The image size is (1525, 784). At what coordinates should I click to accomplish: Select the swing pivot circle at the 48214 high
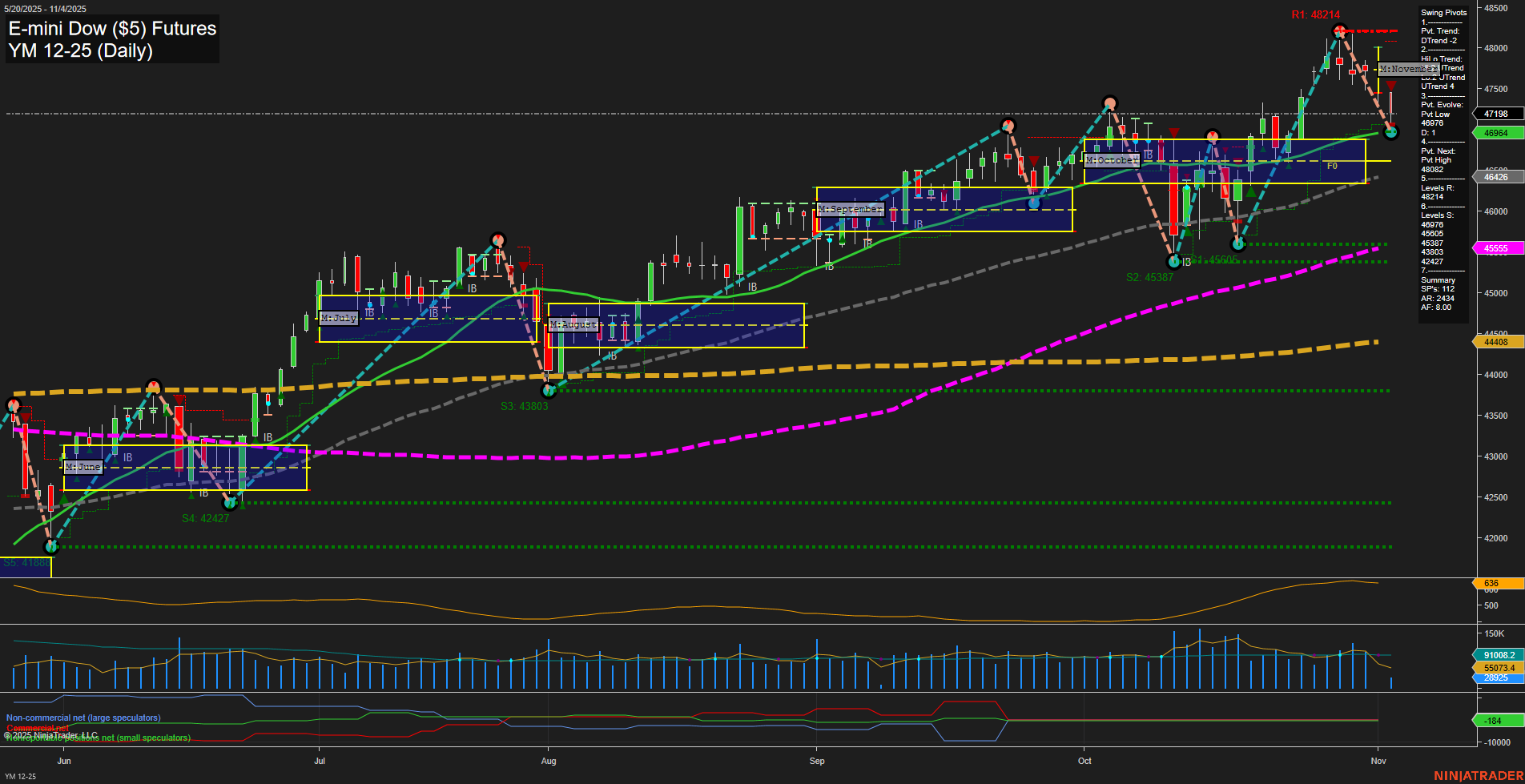pos(1339,30)
